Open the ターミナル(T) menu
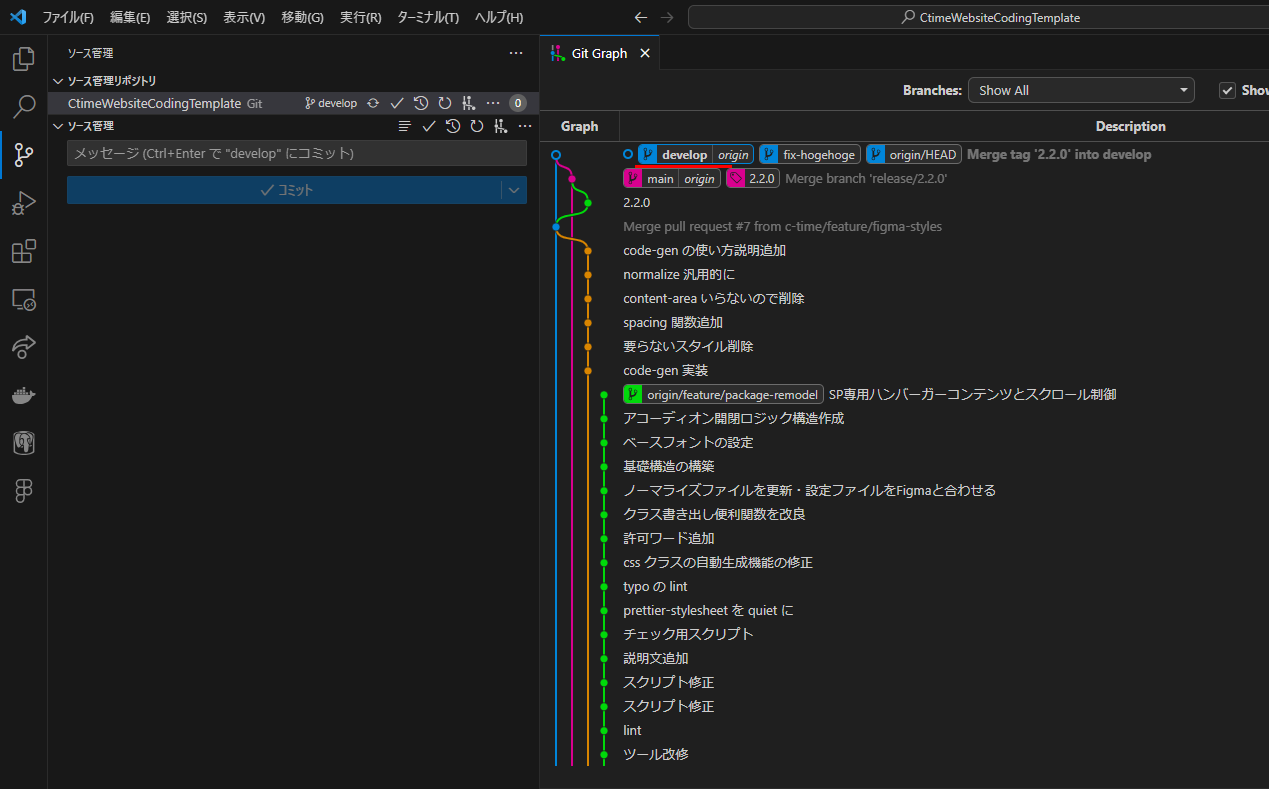1269x789 pixels. [x=428, y=17]
